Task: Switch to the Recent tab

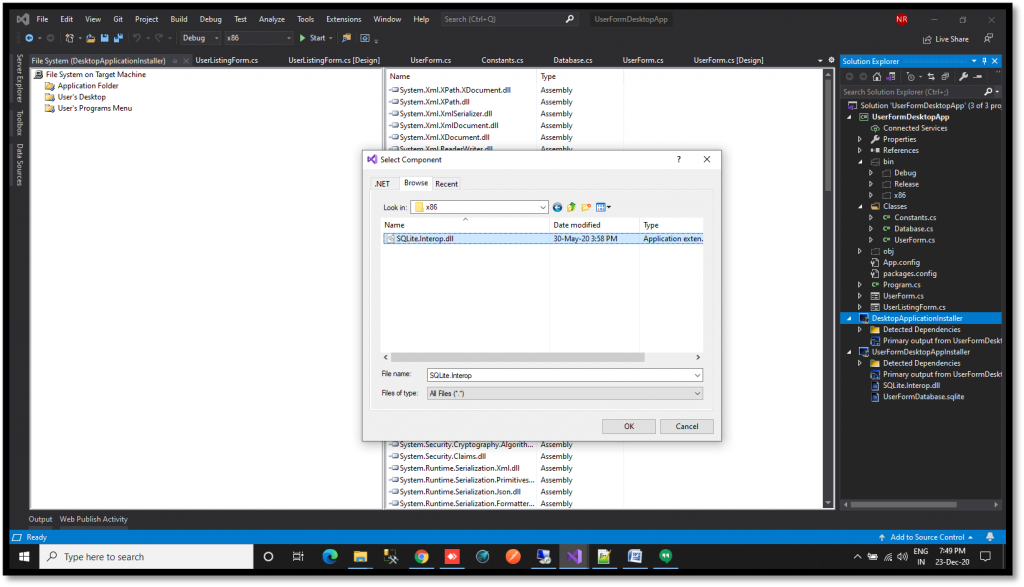Action: pos(445,183)
